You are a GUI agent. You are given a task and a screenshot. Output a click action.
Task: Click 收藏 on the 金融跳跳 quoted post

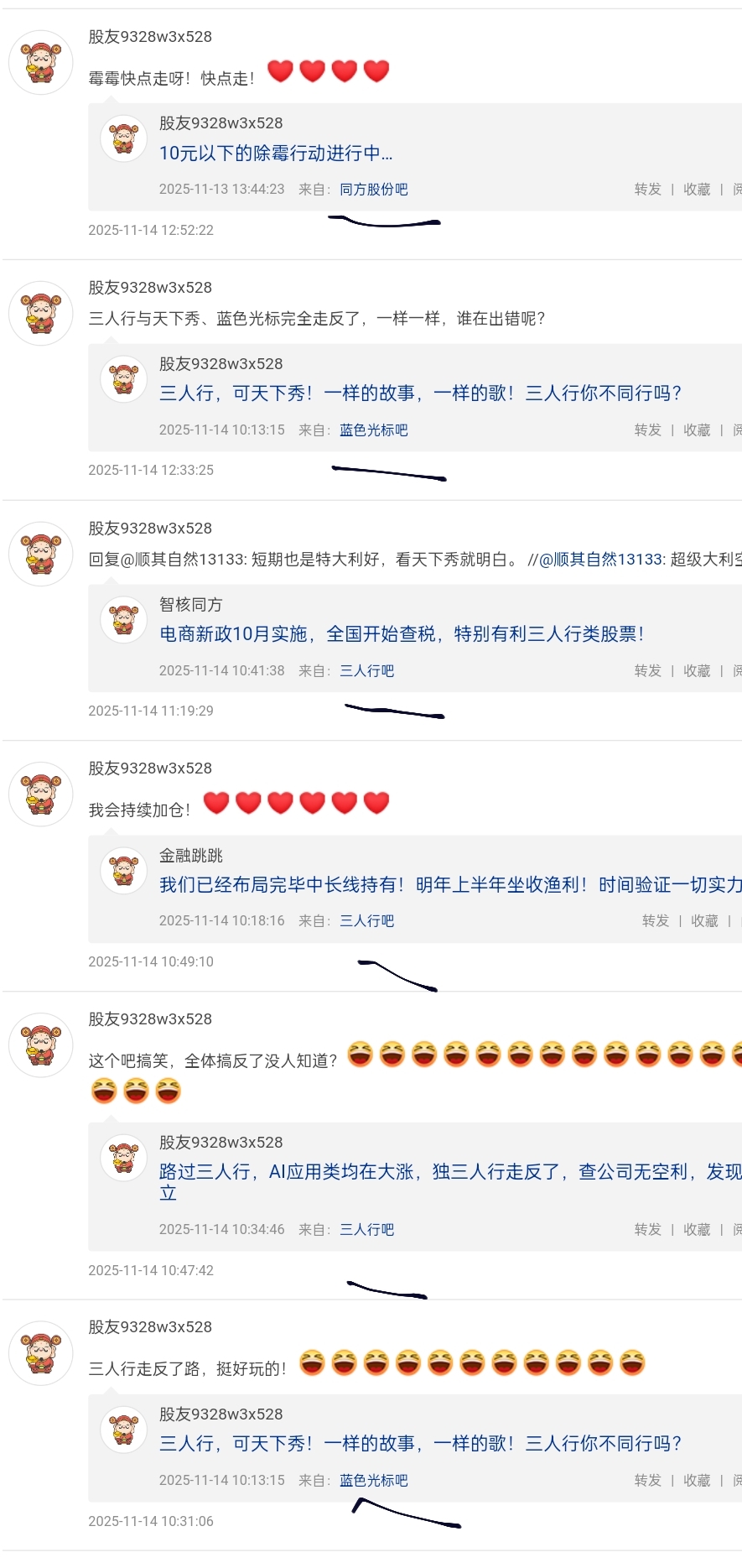click(x=704, y=921)
